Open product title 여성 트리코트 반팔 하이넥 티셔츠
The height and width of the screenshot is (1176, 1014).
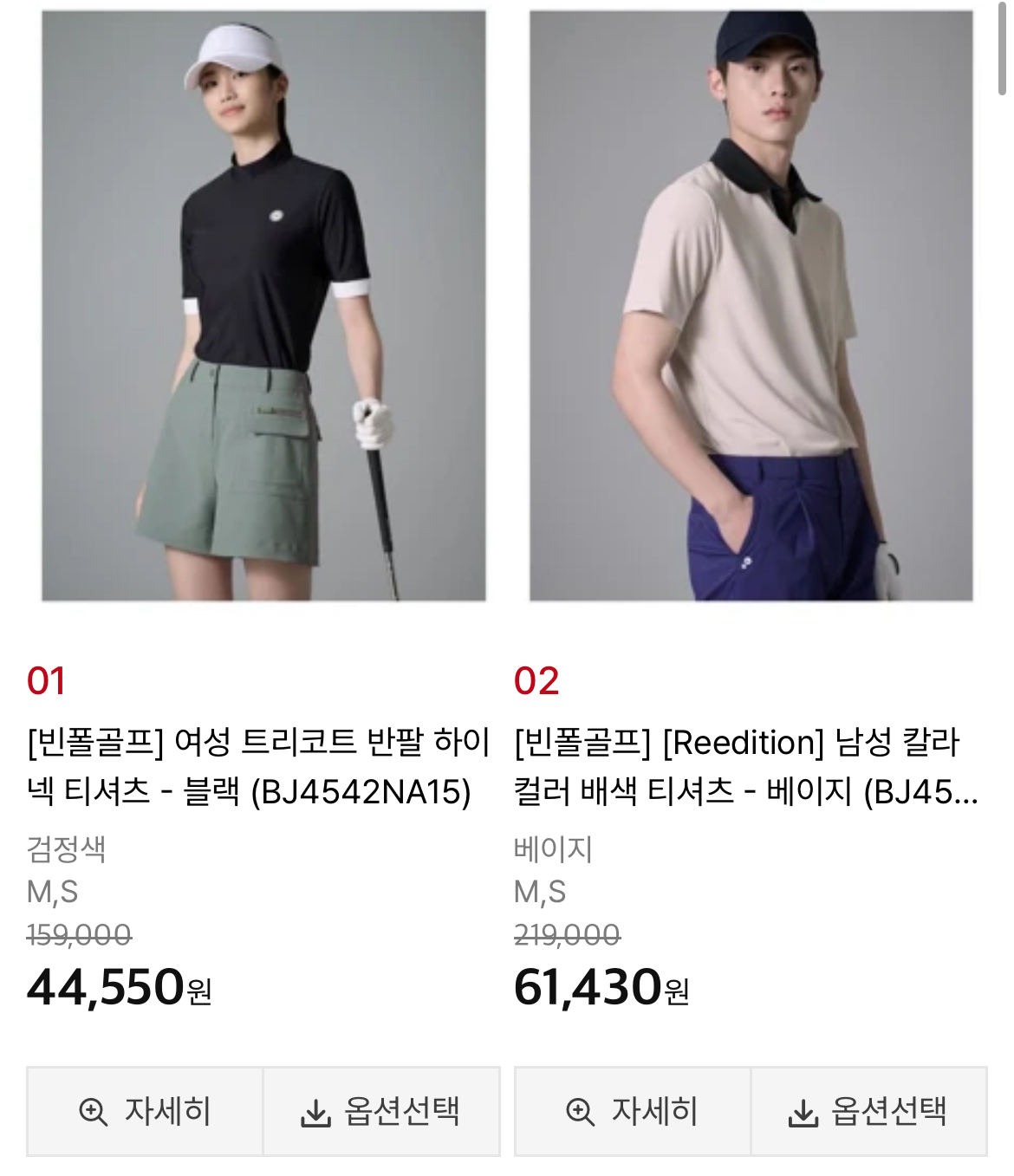(x=258, y=767)
